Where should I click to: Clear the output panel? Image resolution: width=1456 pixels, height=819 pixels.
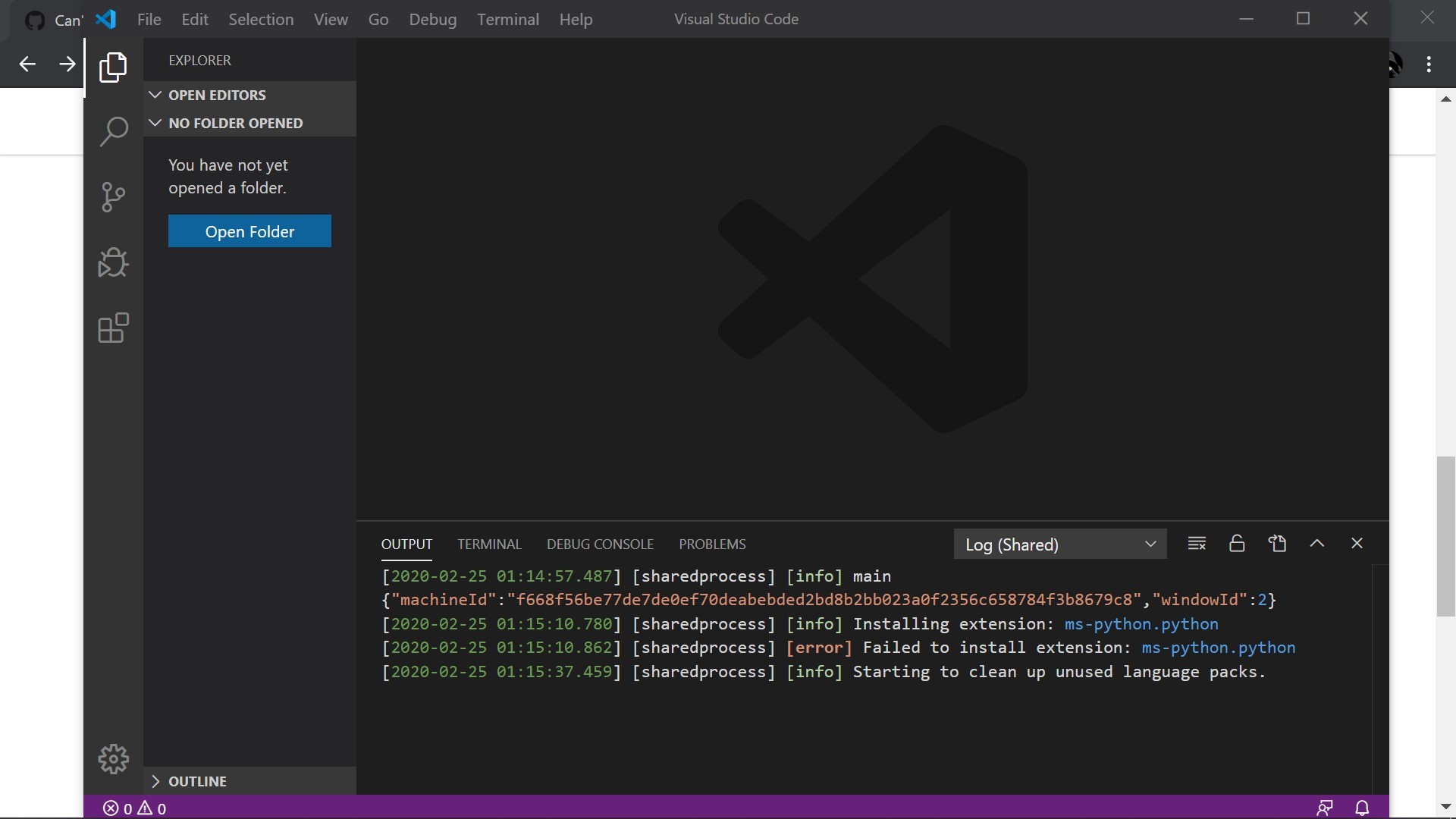[1197, 544]
